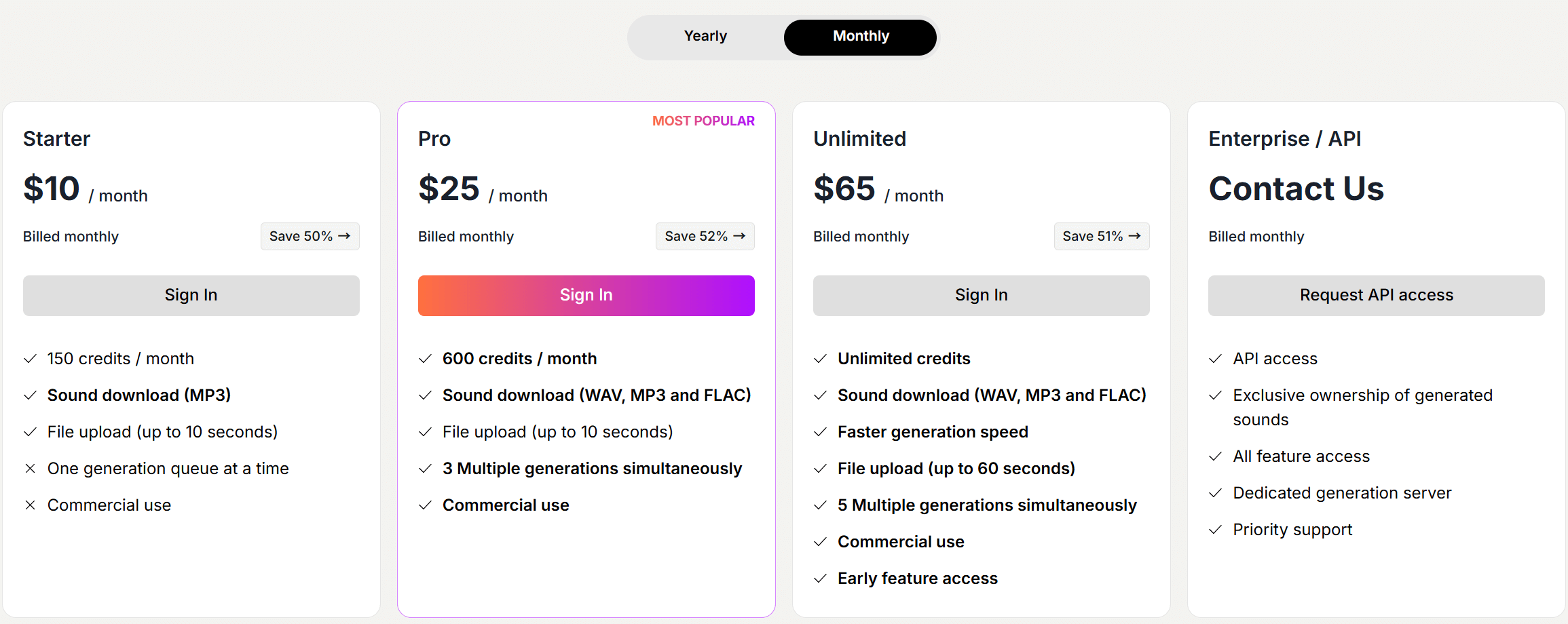Screen dimensions: 1568x624
Task: Sign In to the Unlimited plan
Action: pyautogui.click(x=981, y=295)
